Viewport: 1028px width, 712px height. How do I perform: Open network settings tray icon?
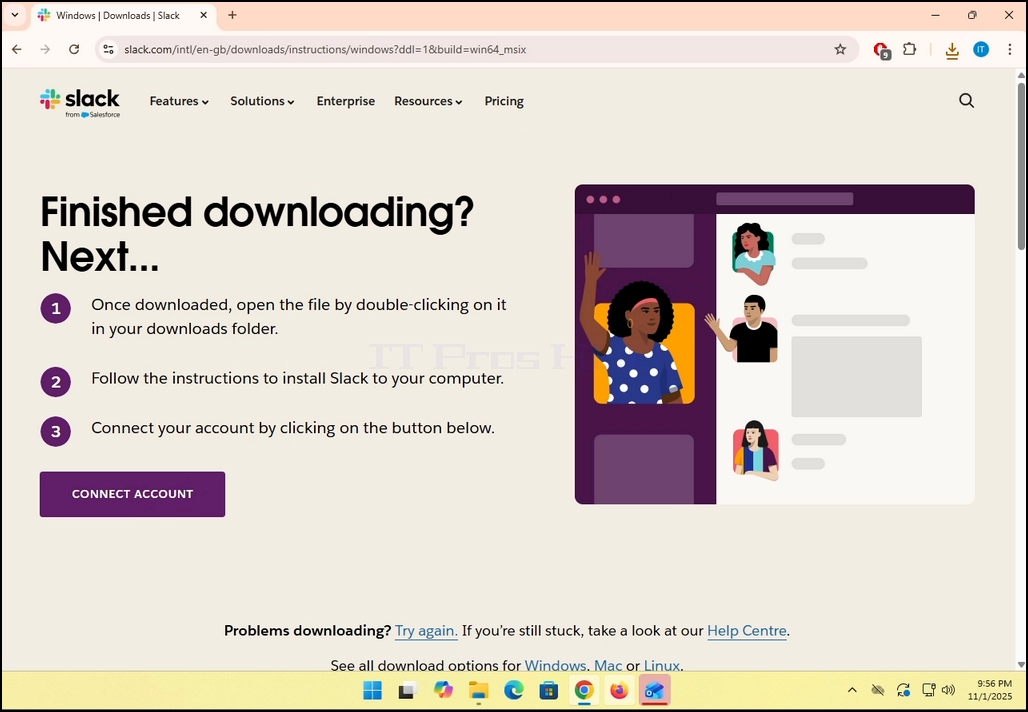pos(928,690)
